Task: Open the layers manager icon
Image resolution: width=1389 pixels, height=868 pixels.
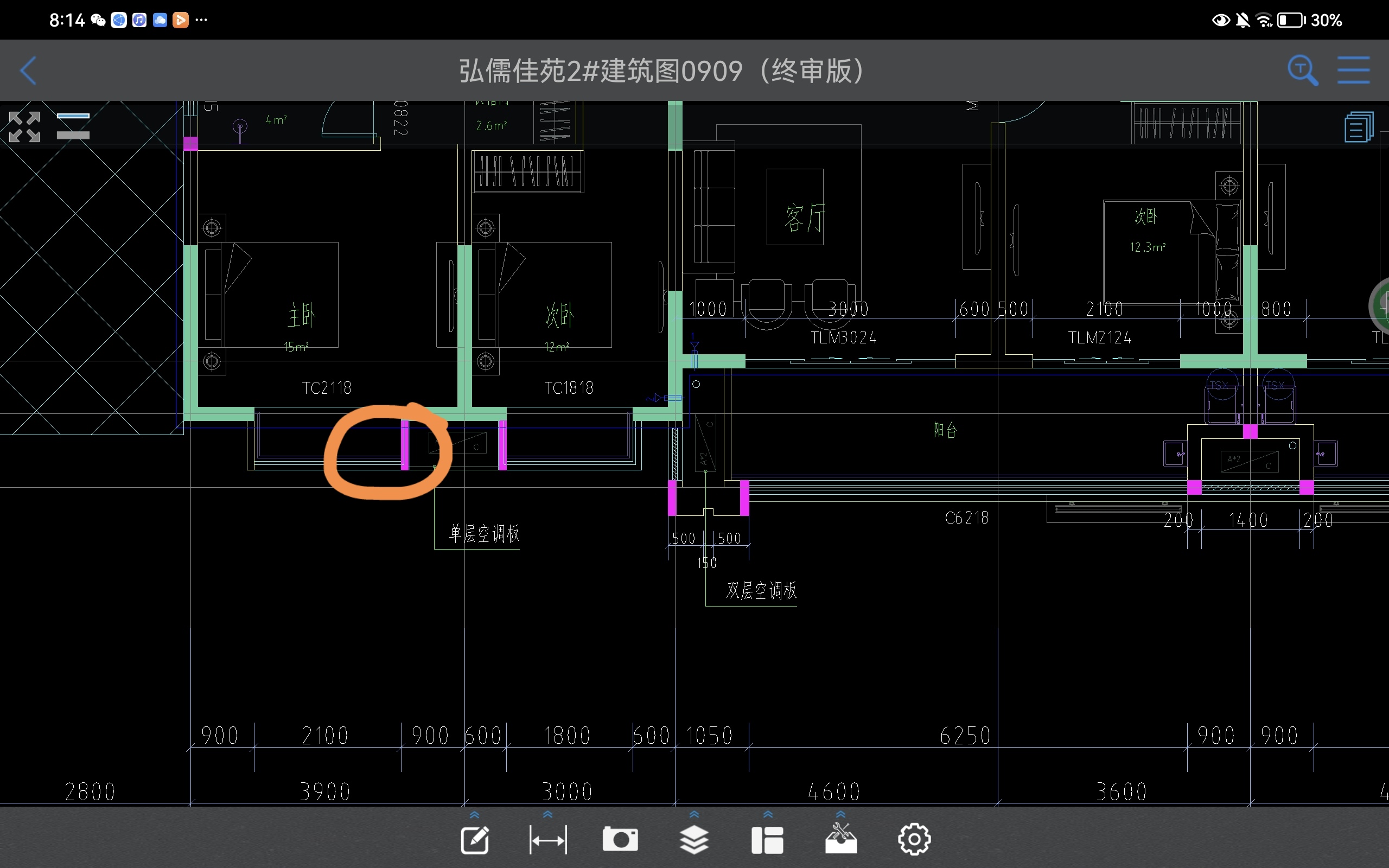Action: point(694,840)
